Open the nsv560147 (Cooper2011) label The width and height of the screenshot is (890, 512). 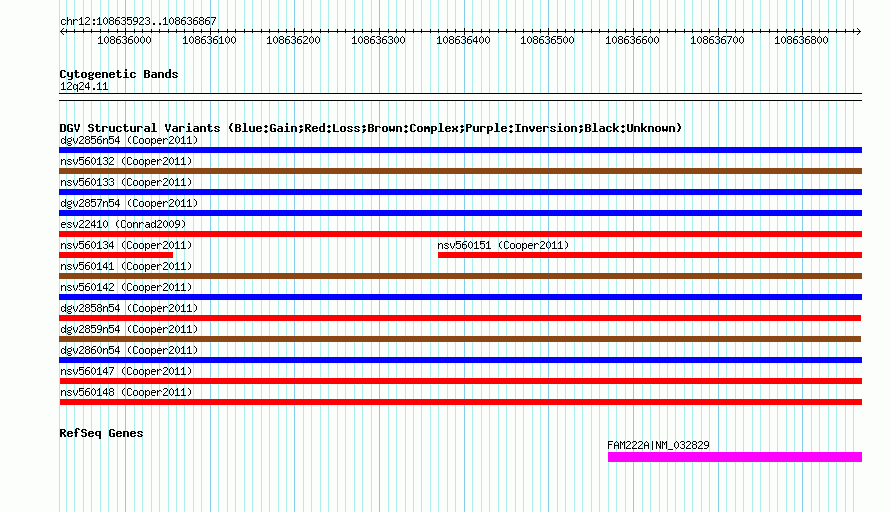126,371
